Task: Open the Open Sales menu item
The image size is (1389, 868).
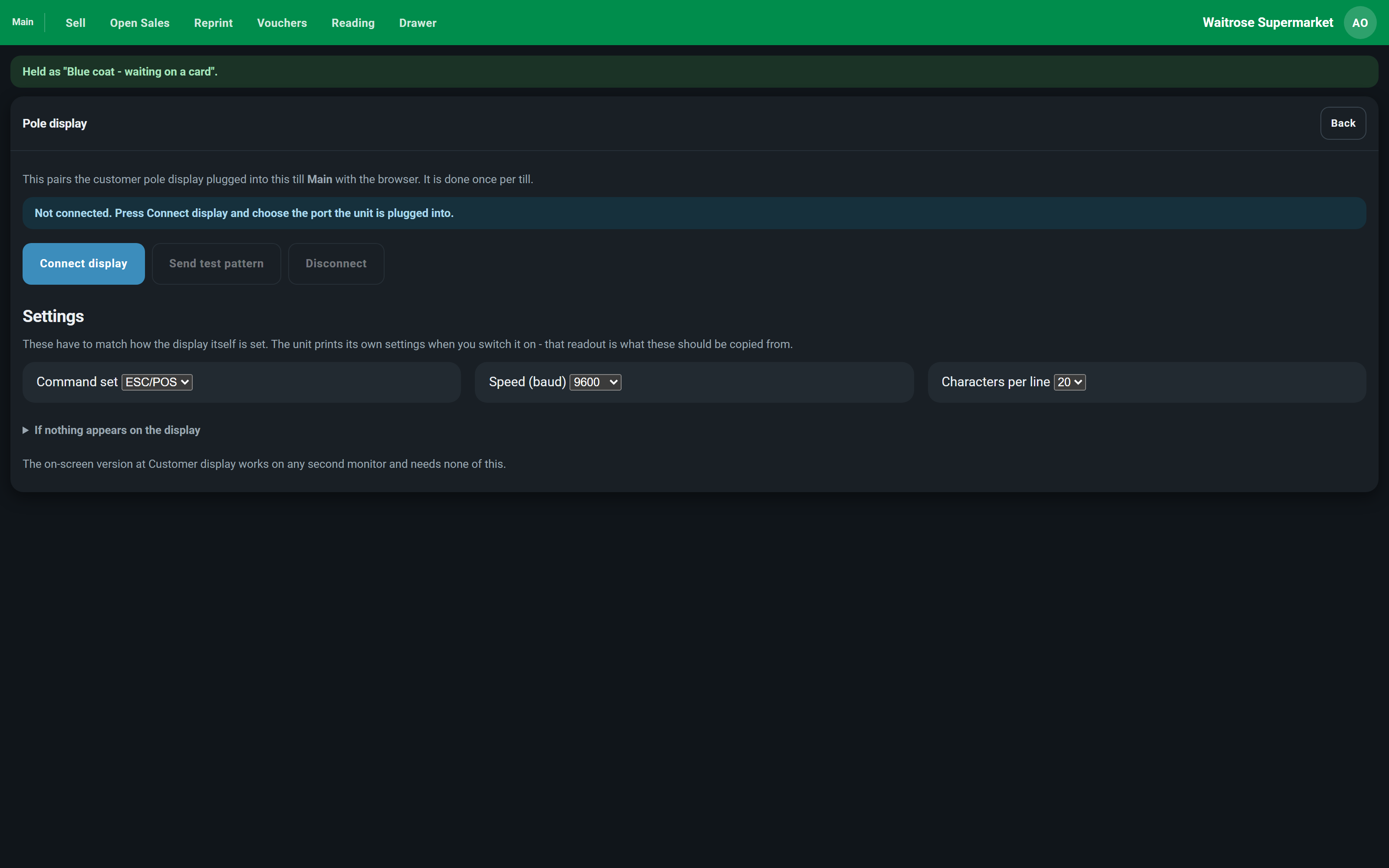Action: click(x=139, y=23)
